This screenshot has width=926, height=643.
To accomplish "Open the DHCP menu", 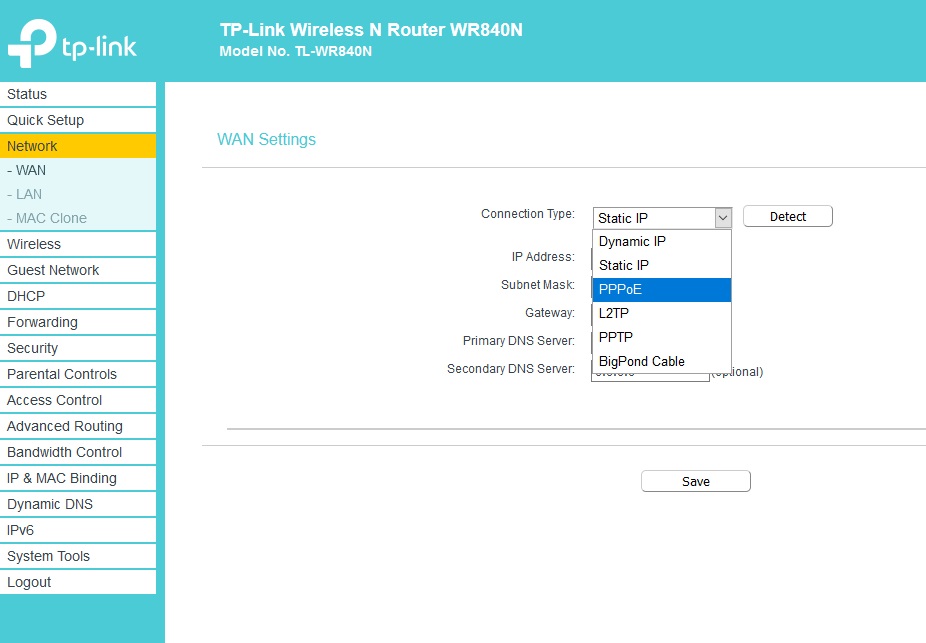I will pyautogui.click(x=78, y=296).
